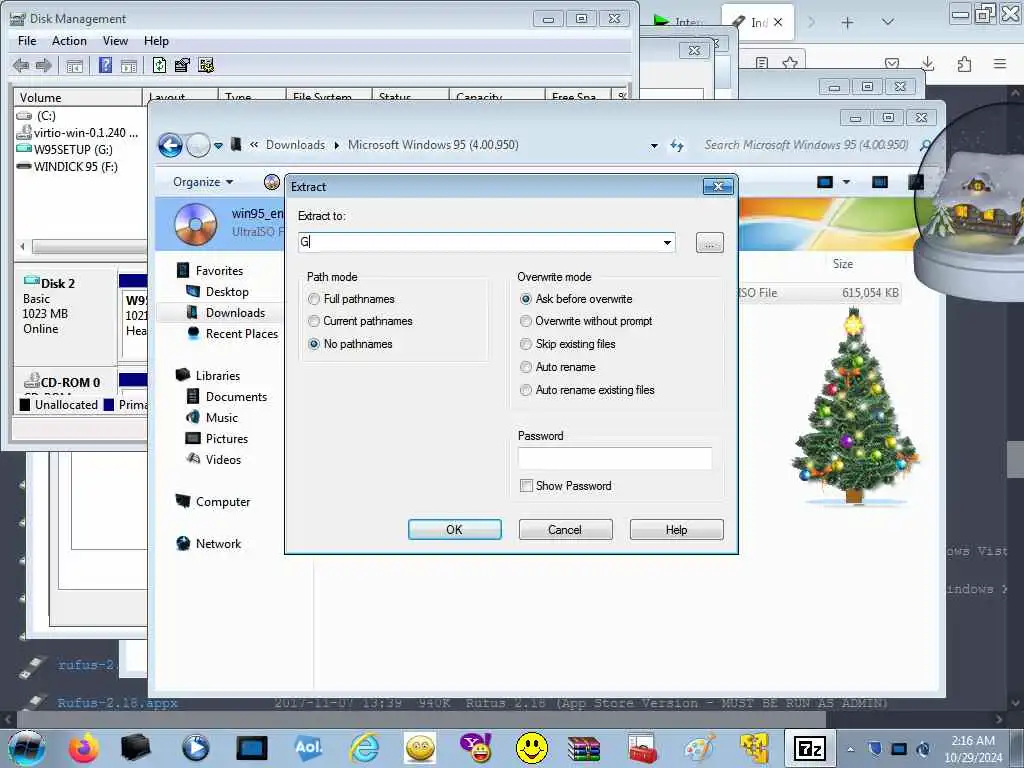The width and height of the screenshot is (1024, 768).
Task: Click browse ellipsis button beside path
Action: 710,243
